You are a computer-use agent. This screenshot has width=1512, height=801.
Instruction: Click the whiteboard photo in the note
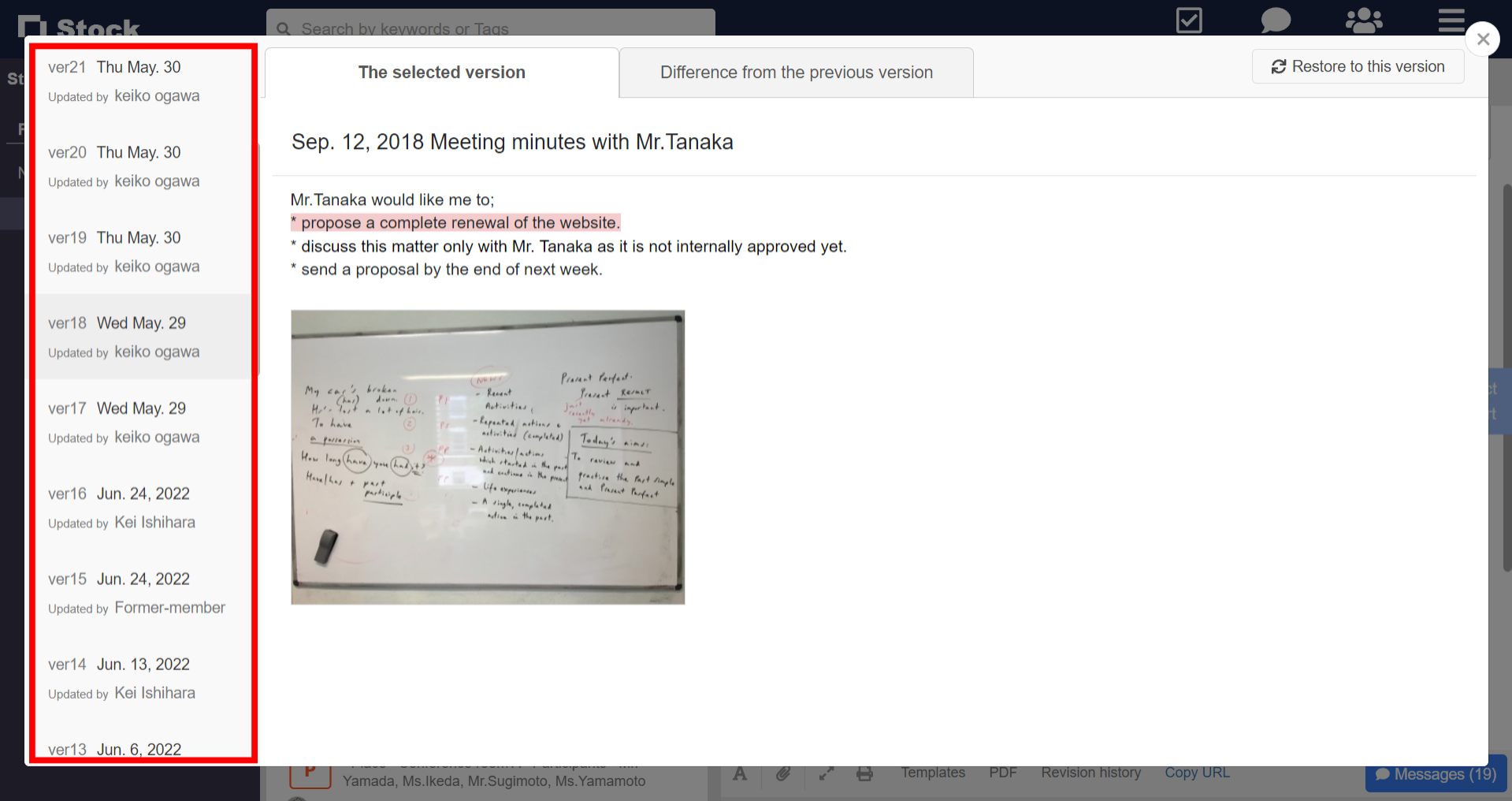488,456
